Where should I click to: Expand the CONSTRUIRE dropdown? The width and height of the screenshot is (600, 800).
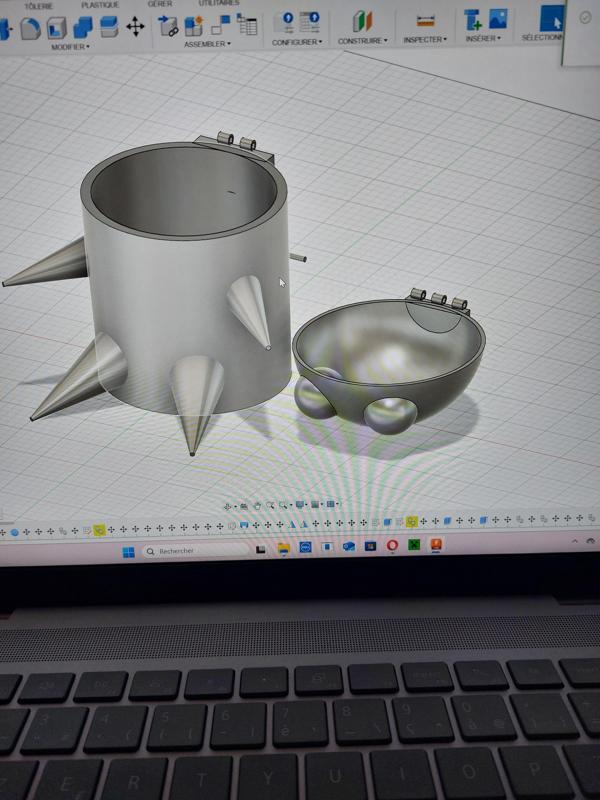362,40
